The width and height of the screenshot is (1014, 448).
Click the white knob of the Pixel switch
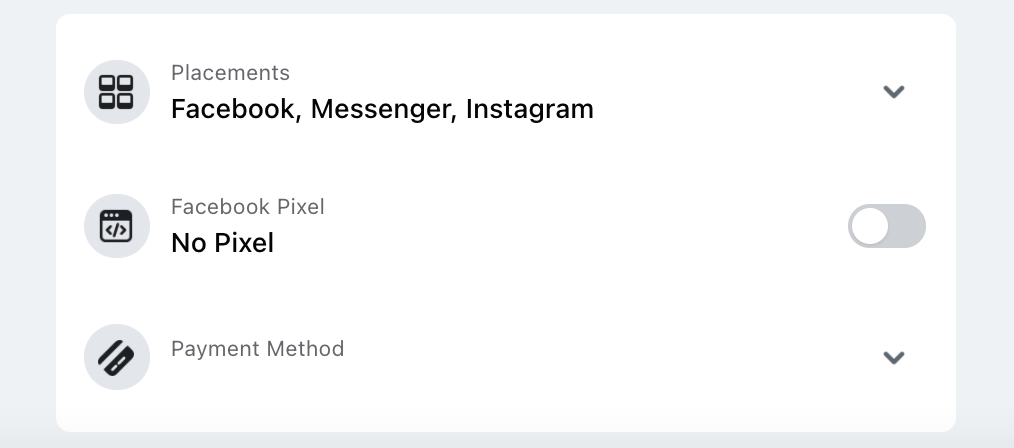click(871, 226)
